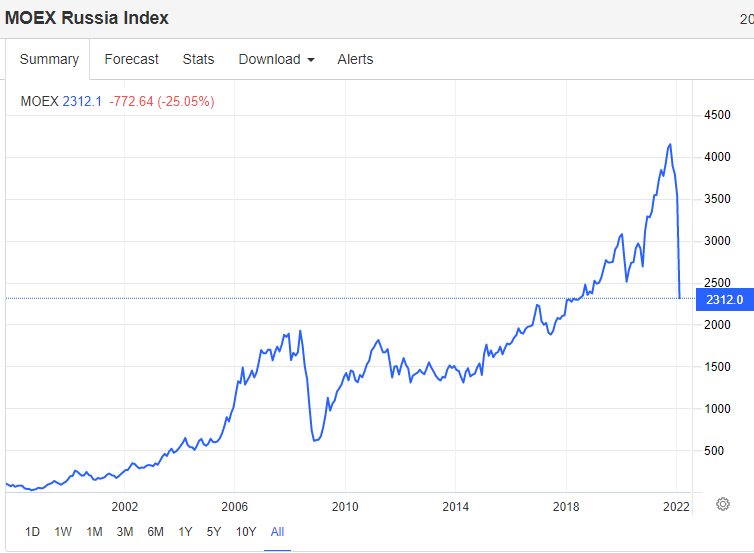Select the 3M time range
754x553 pixels.
point(125,532)
